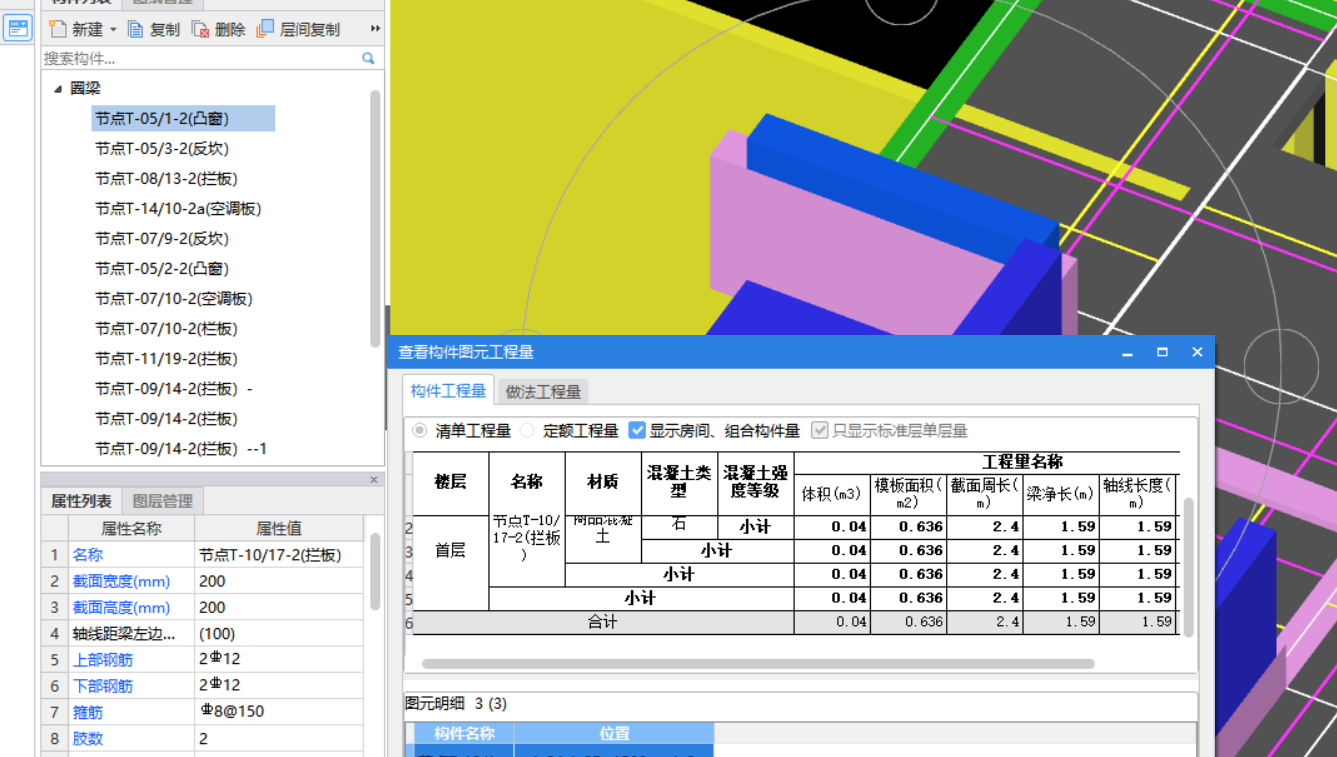1337x757 pixels.
Task: Click the 截面周长(m) column header
Action: click(x=985, y=494)
